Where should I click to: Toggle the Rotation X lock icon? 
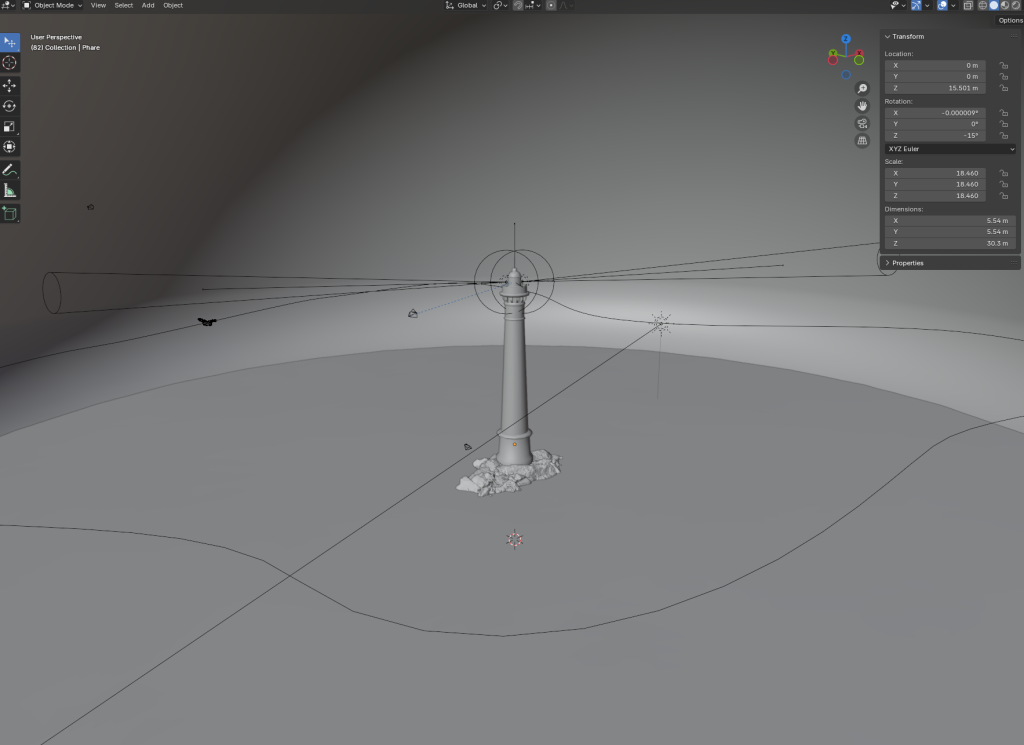[1003, 113]
